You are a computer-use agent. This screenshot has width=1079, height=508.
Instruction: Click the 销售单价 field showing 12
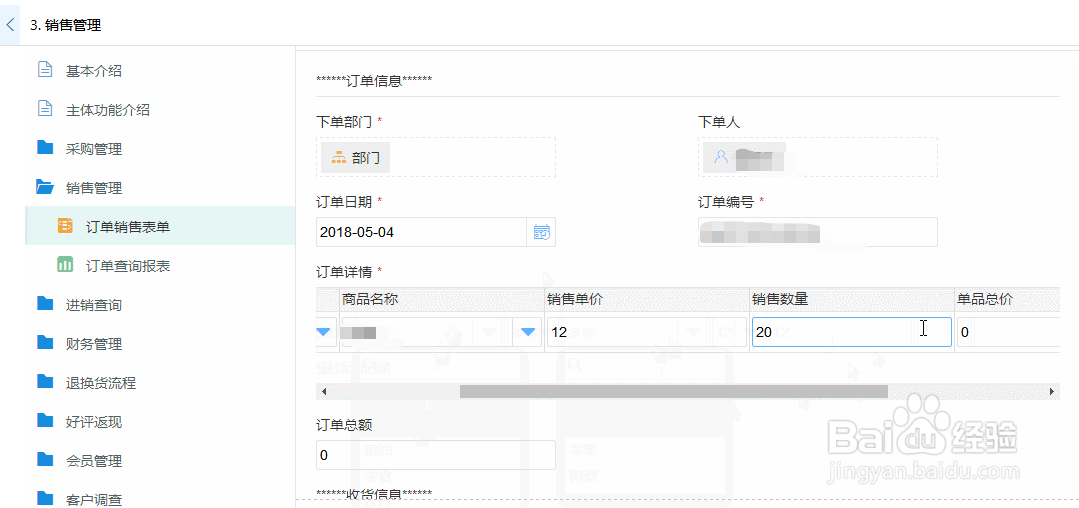[x=646, y=332]
